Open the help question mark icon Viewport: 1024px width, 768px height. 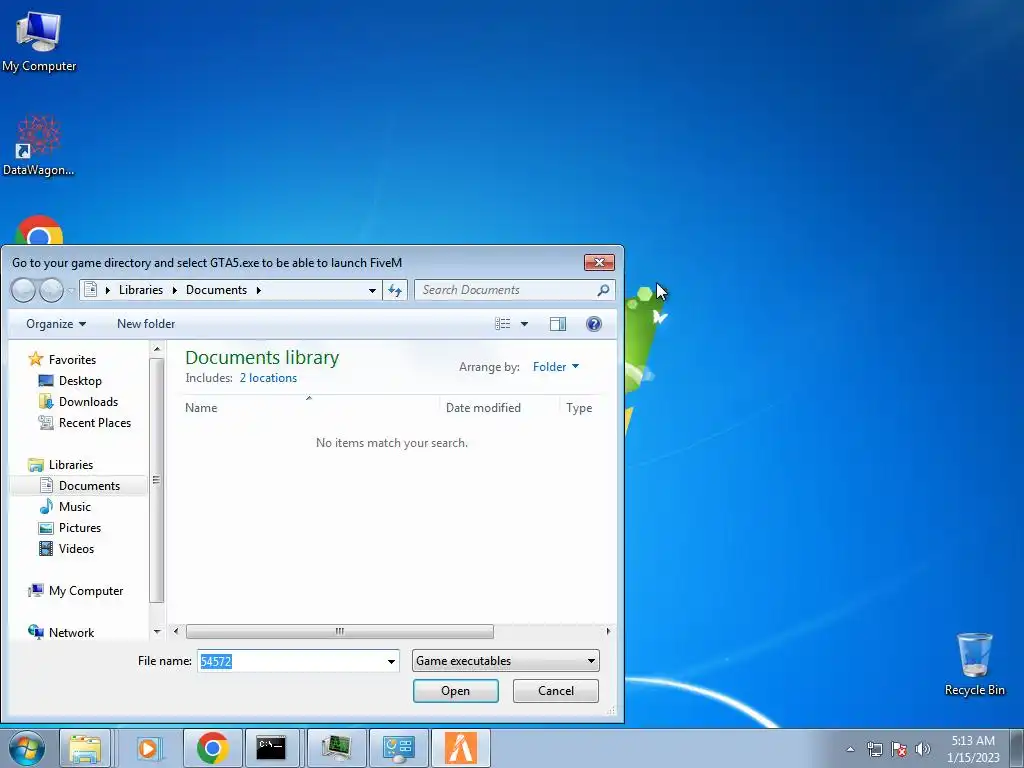[x=594, y=324]
